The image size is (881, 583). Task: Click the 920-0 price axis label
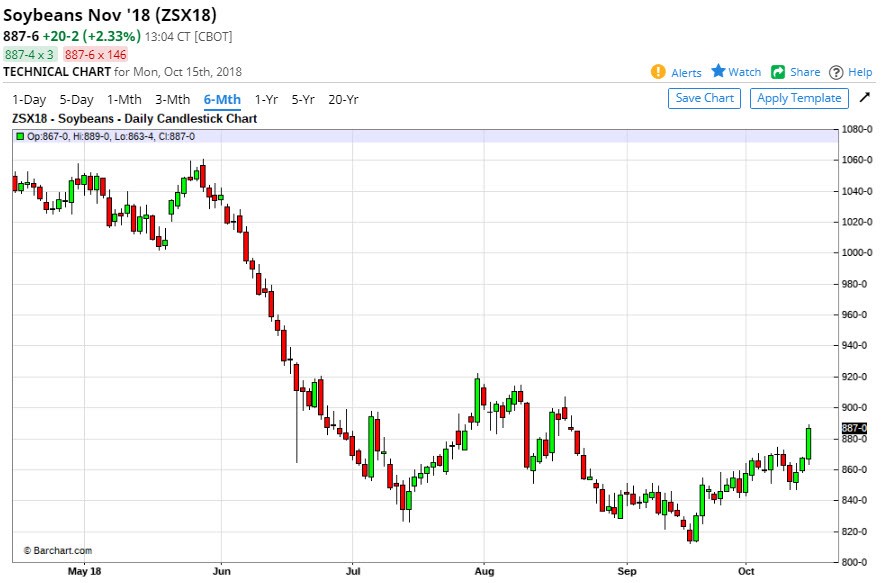(857, 377)
